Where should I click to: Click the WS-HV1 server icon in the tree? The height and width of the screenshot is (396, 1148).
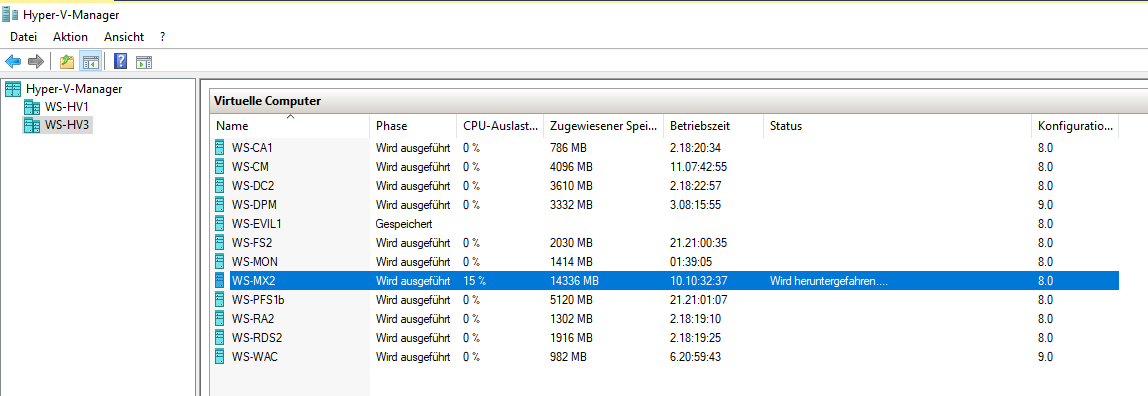pos(32,108)
